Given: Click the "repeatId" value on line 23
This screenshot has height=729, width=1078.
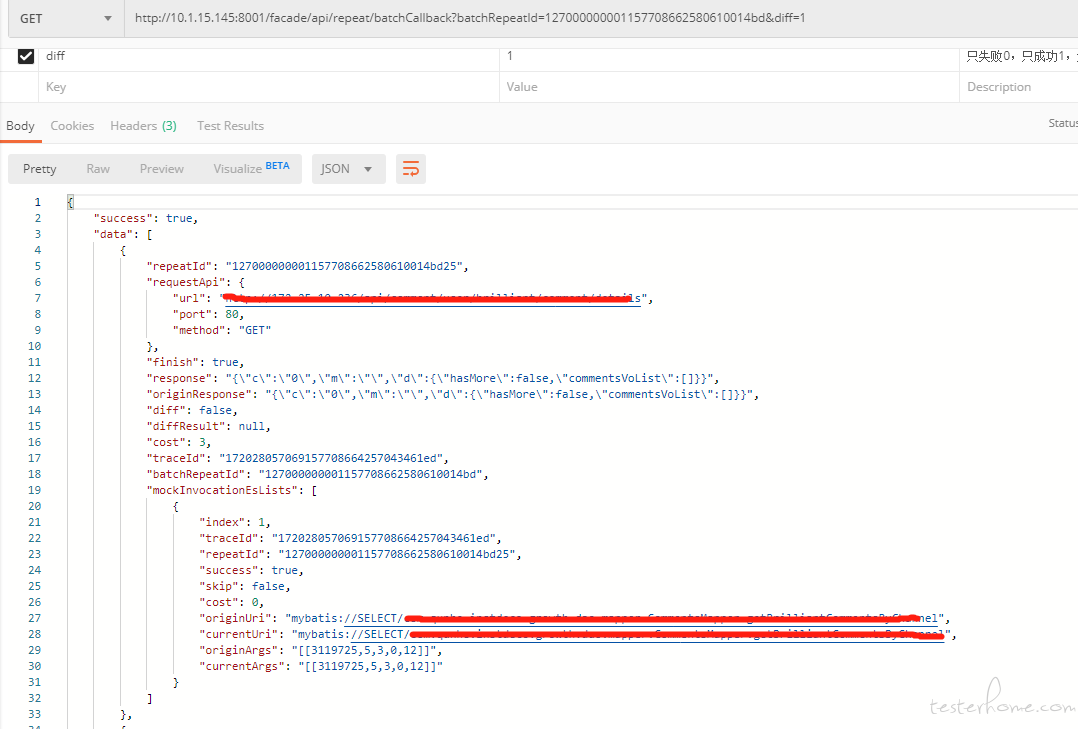Looking at the screenshot, I should tap(399, 554).
